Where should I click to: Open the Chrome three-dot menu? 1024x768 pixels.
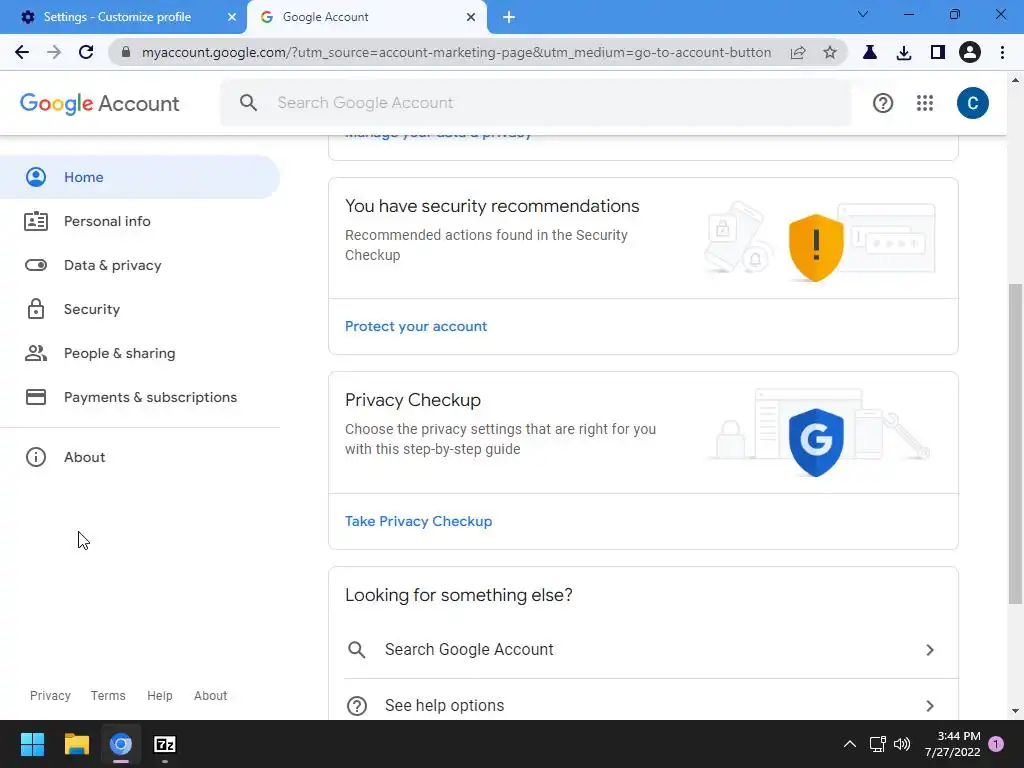(x=1002, y=52)
